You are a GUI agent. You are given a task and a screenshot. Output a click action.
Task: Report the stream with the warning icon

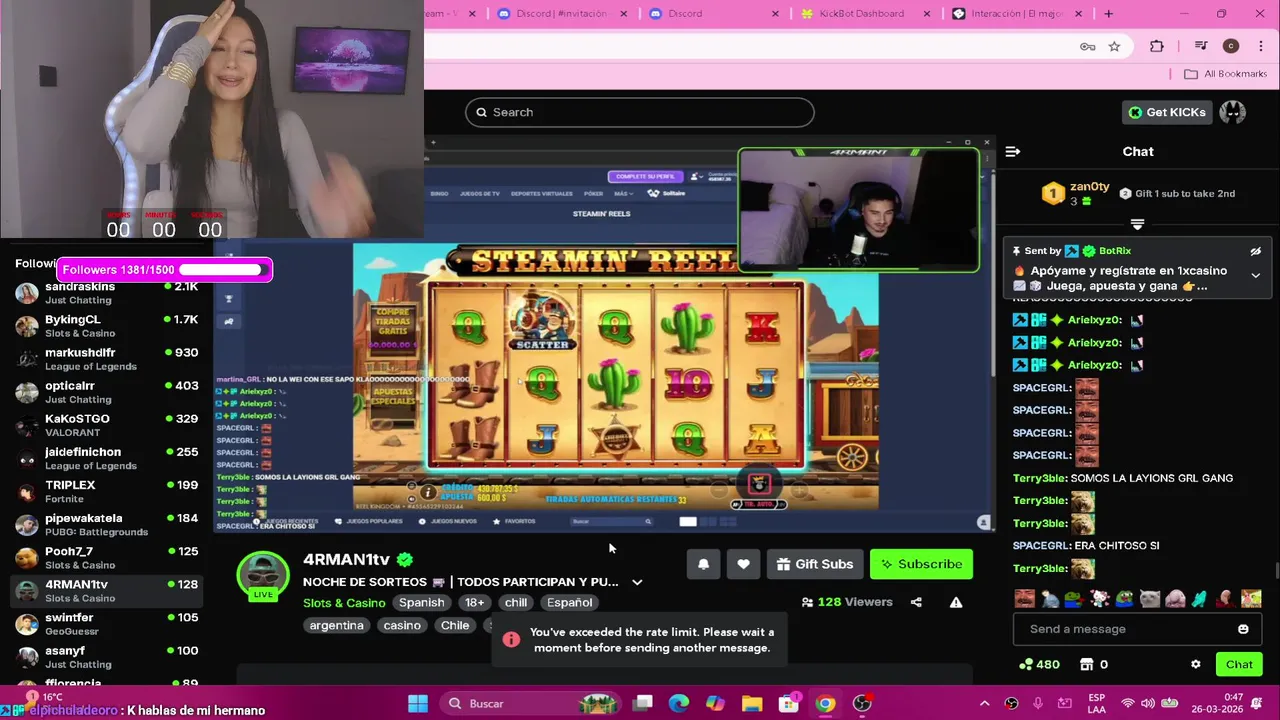(956, 602)
